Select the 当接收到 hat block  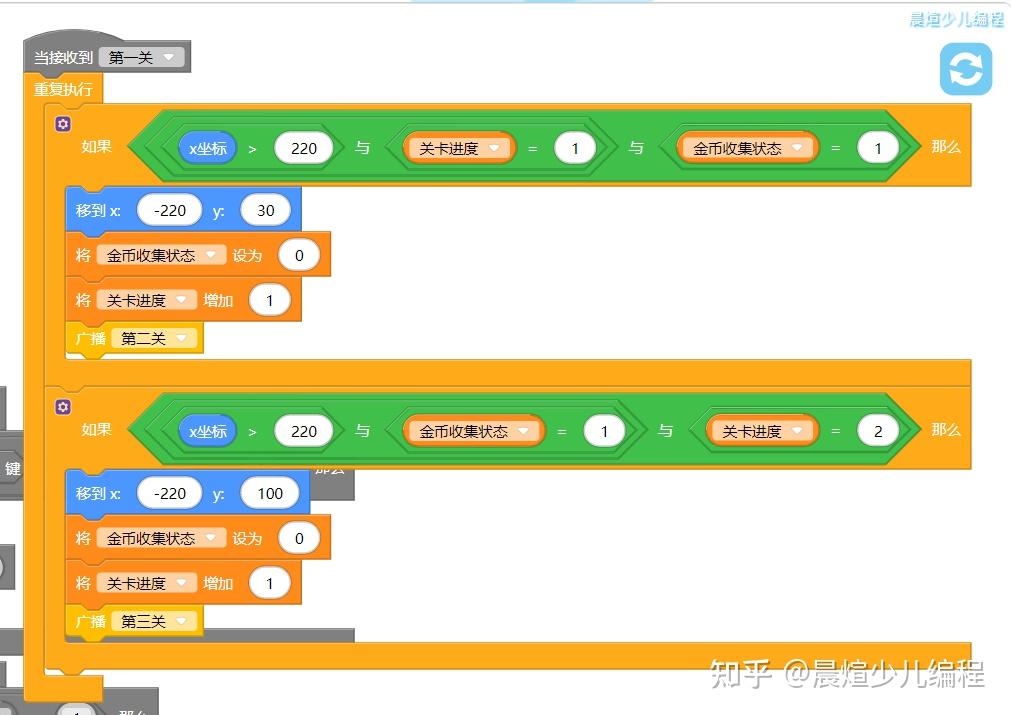63,58
